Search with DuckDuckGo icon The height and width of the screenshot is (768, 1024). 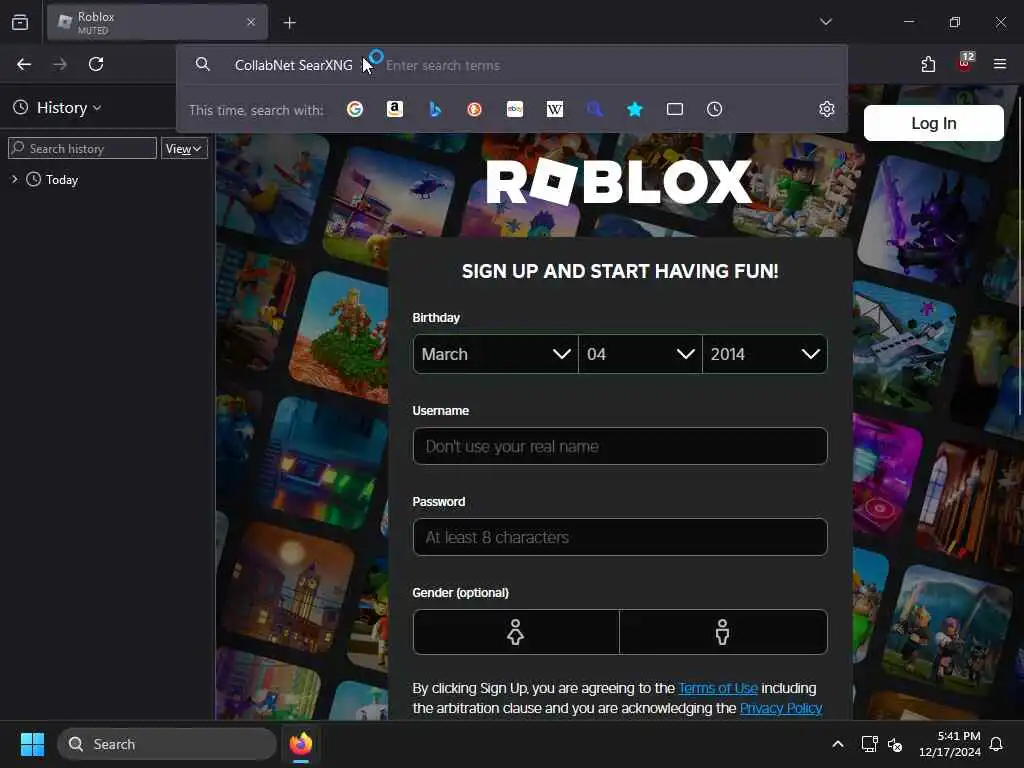coord(475,109)
